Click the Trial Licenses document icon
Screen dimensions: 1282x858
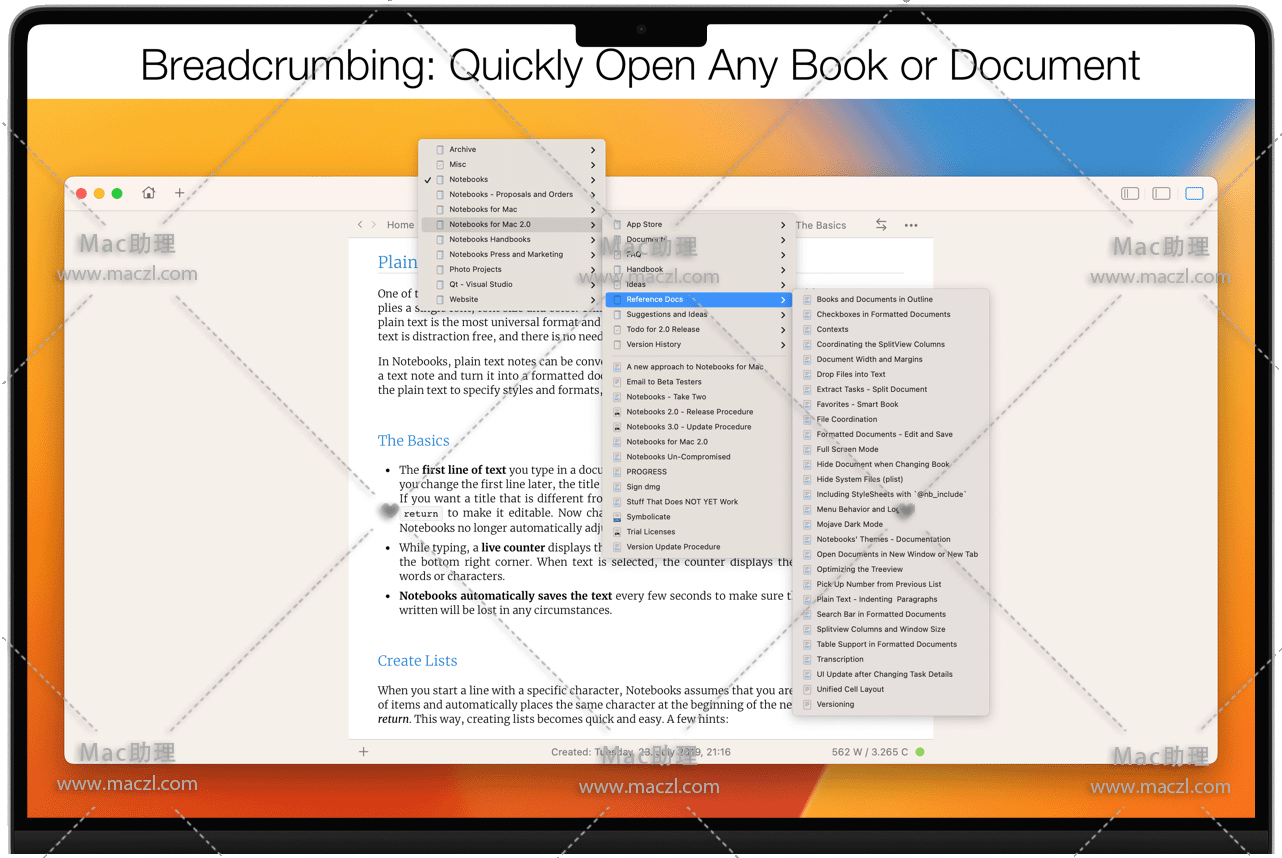point(617,532)
